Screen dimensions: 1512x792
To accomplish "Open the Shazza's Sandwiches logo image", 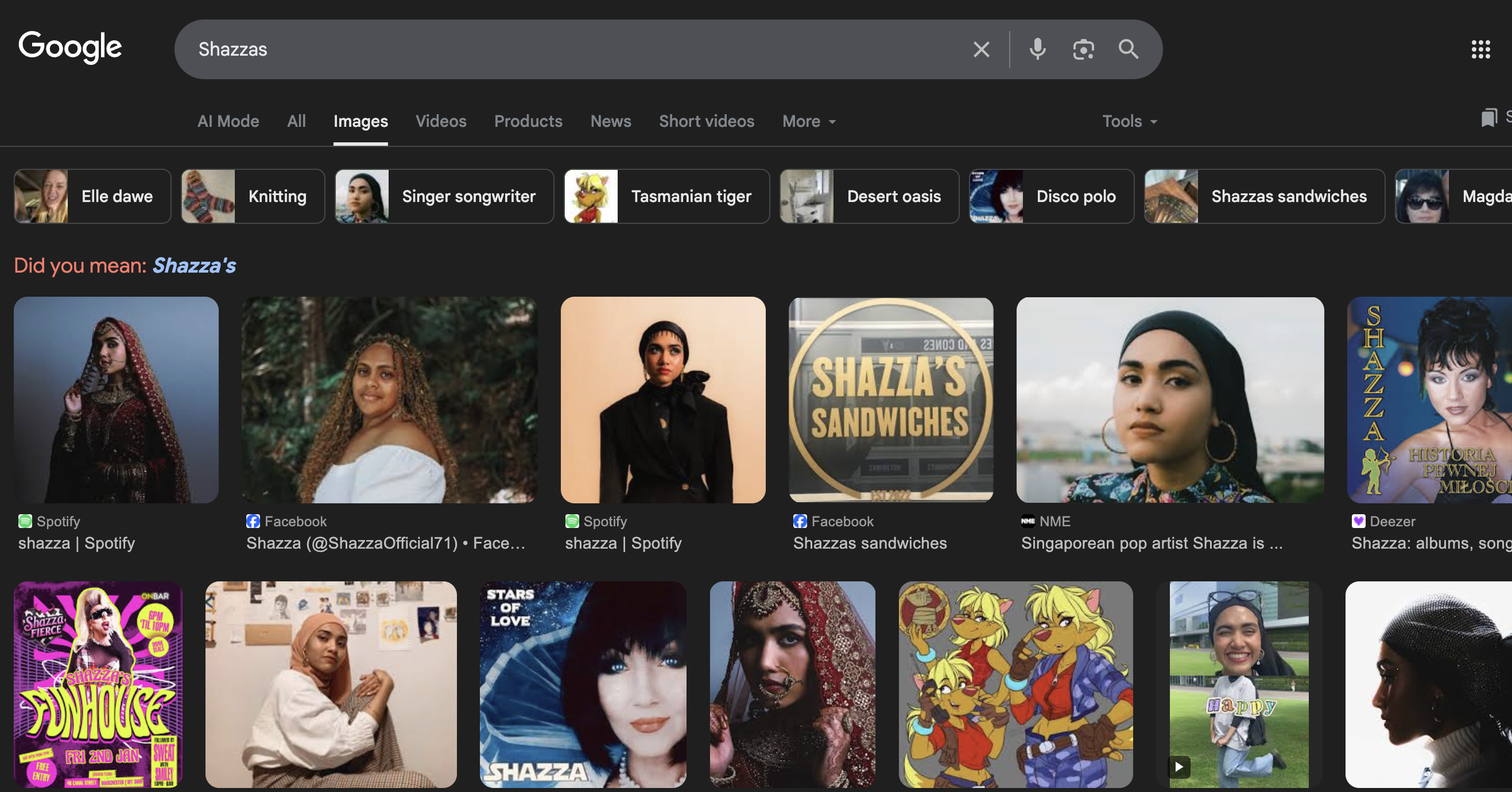I will [x=890, y=399].
